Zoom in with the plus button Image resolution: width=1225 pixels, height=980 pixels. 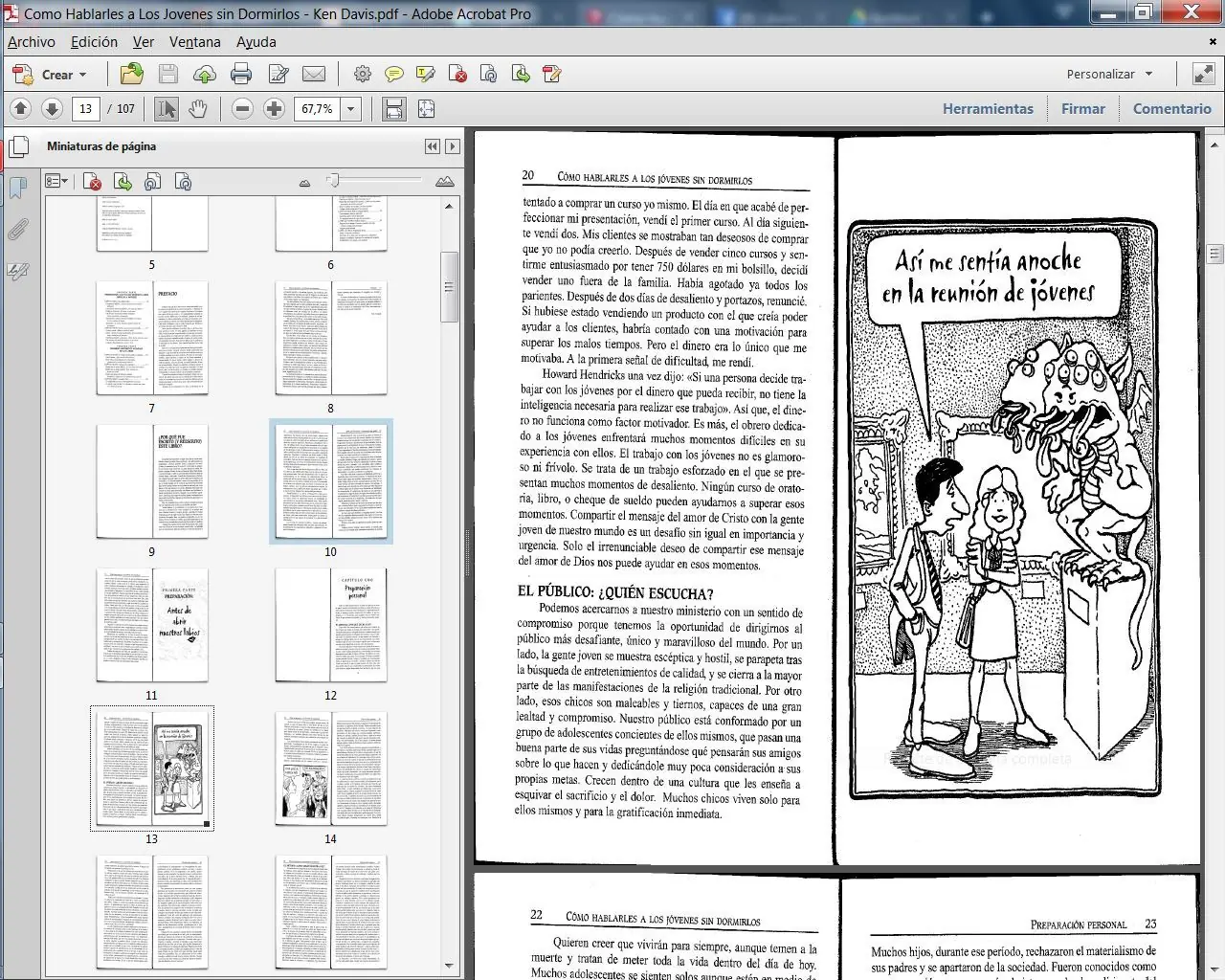tap(274, 109)
